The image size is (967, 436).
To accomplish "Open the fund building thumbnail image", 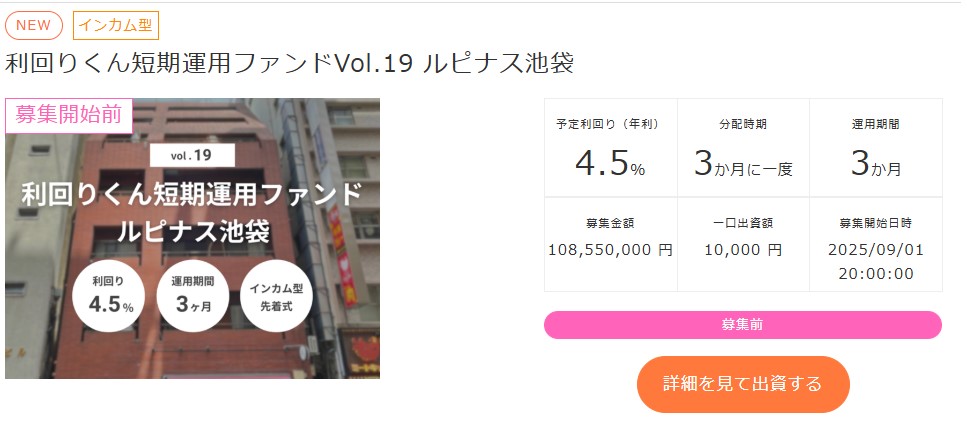I will click(x=192, y=238).
